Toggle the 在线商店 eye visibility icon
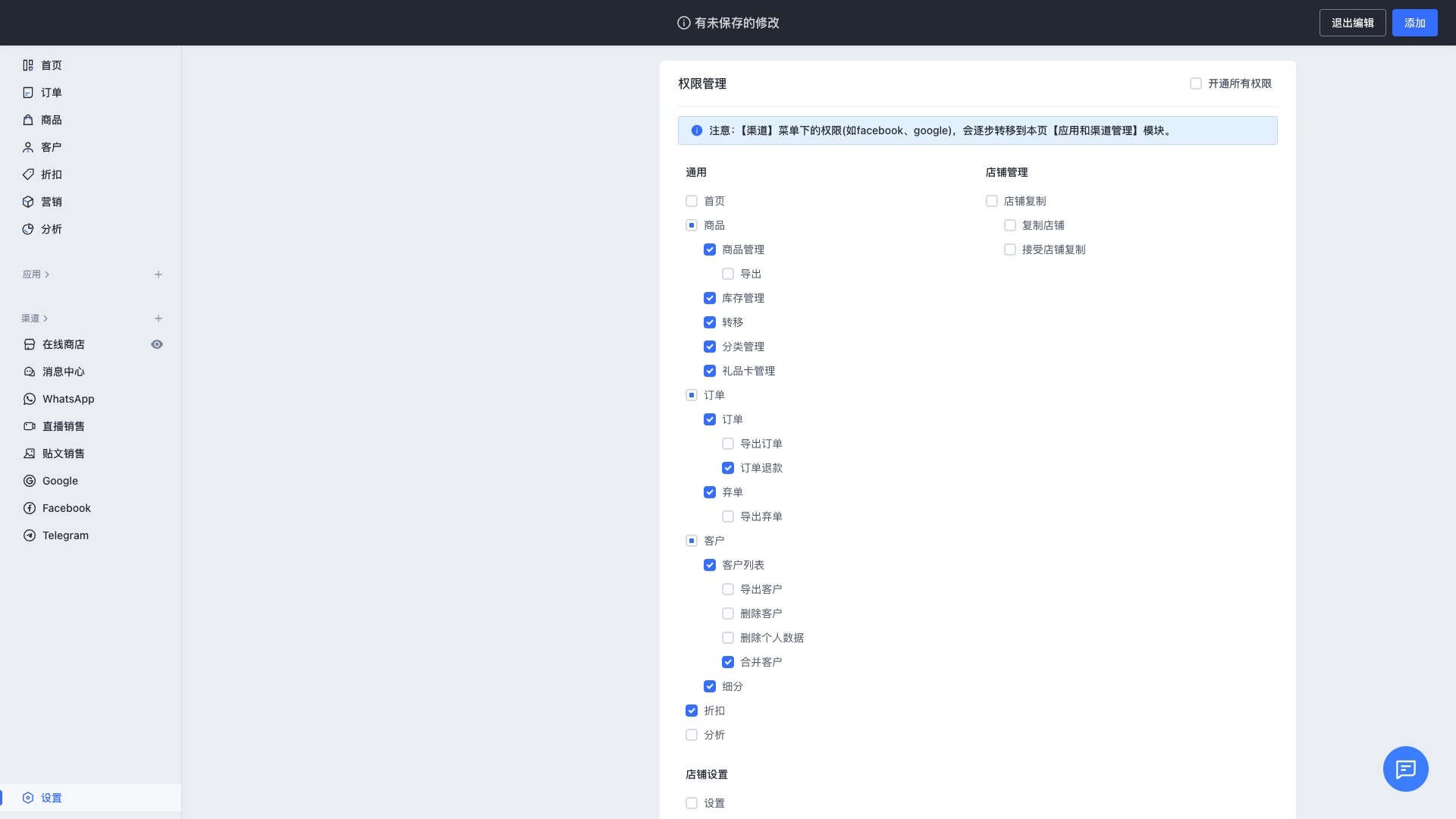This screenshot has height=819, width=1456. 157,344
